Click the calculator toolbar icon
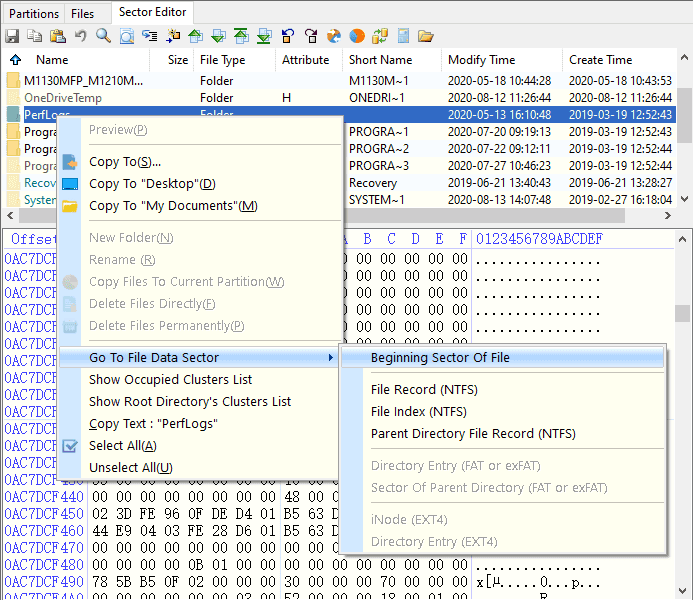 click(403, 36)
